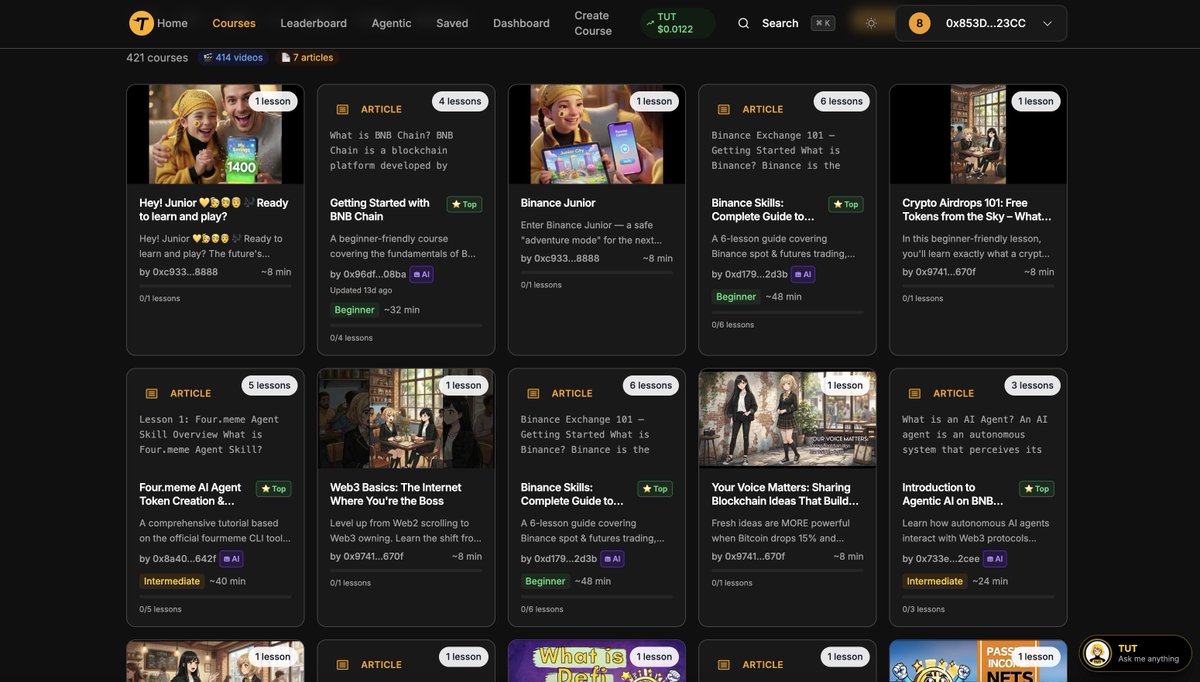Image resolution: width=1200 pixels, height=682 pixels.
Task: Open the Crypto Airdrops 101 thumbnail
Action: coord(978,134)
